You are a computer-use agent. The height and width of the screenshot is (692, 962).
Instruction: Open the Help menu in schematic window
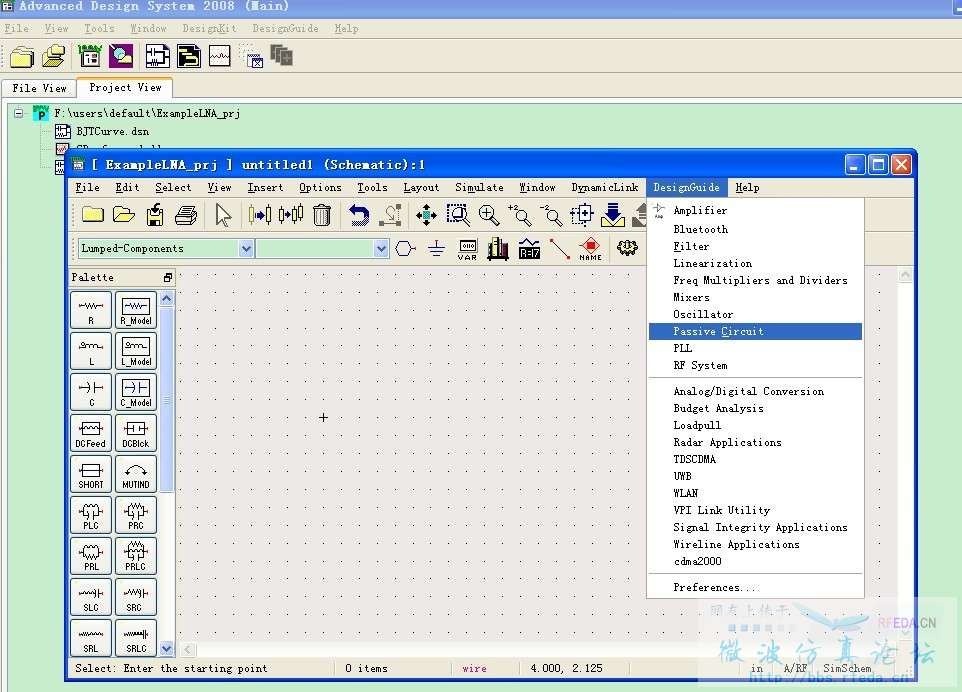(747, 188)
